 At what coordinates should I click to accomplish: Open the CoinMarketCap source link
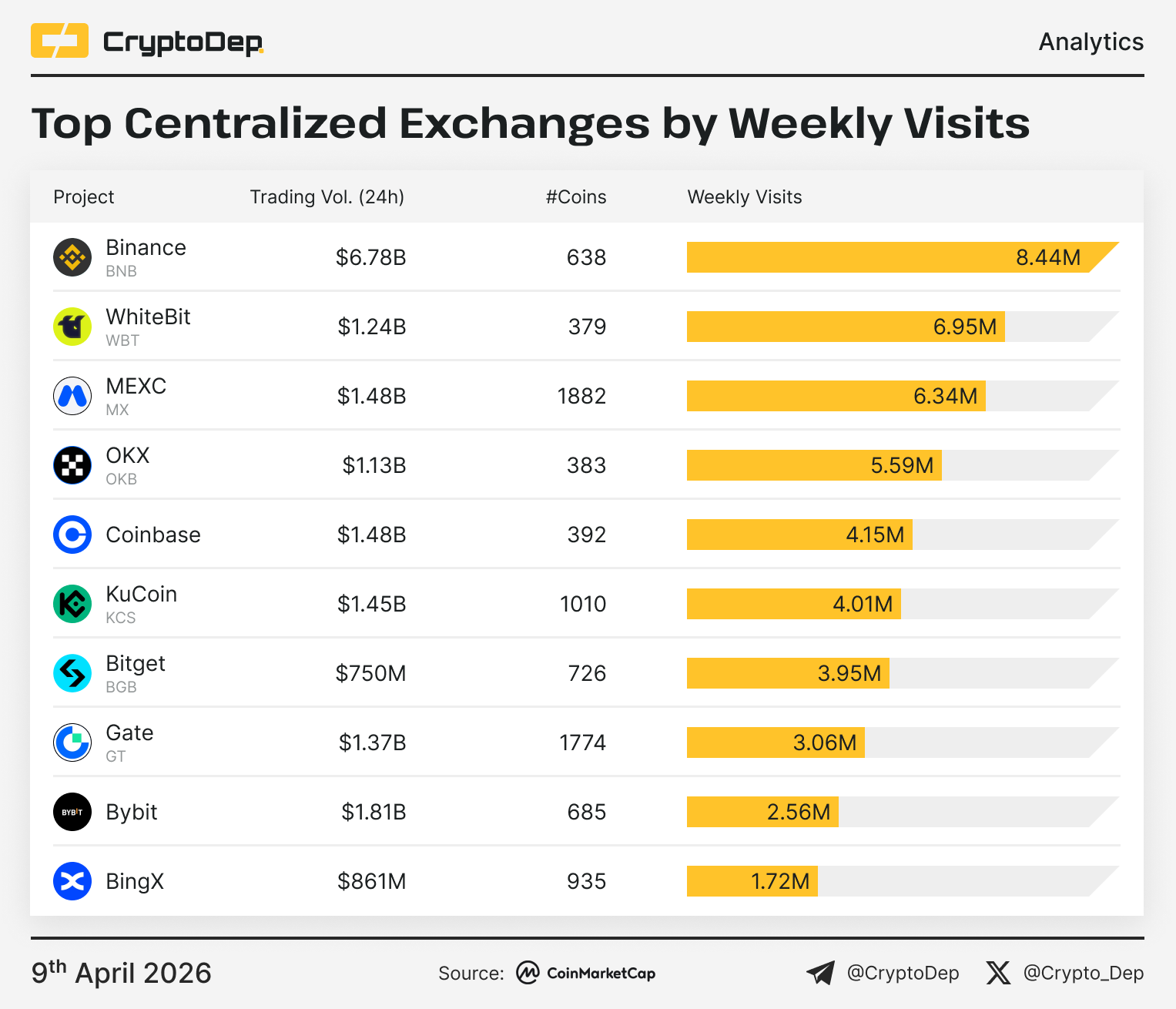coord(586,973)
